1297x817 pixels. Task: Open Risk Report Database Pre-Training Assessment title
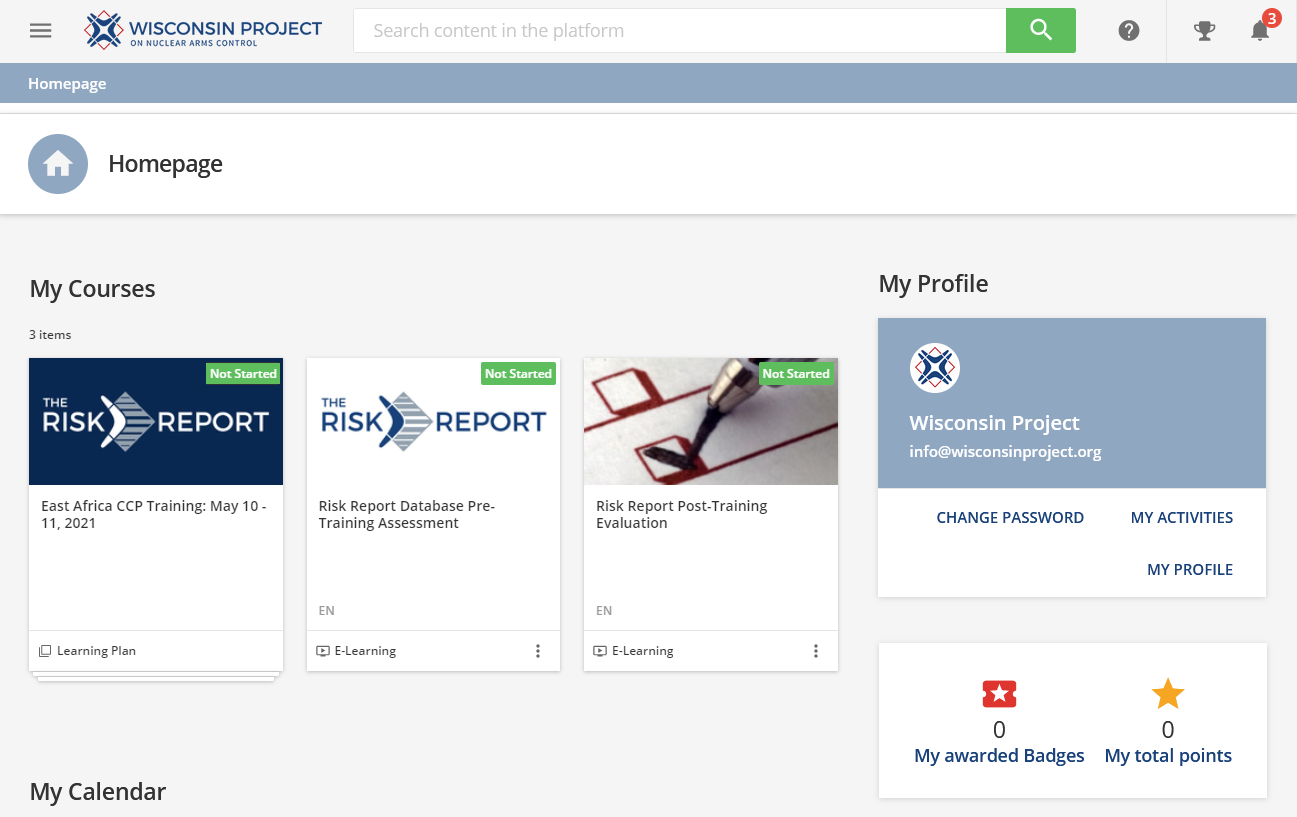[407, 514]
